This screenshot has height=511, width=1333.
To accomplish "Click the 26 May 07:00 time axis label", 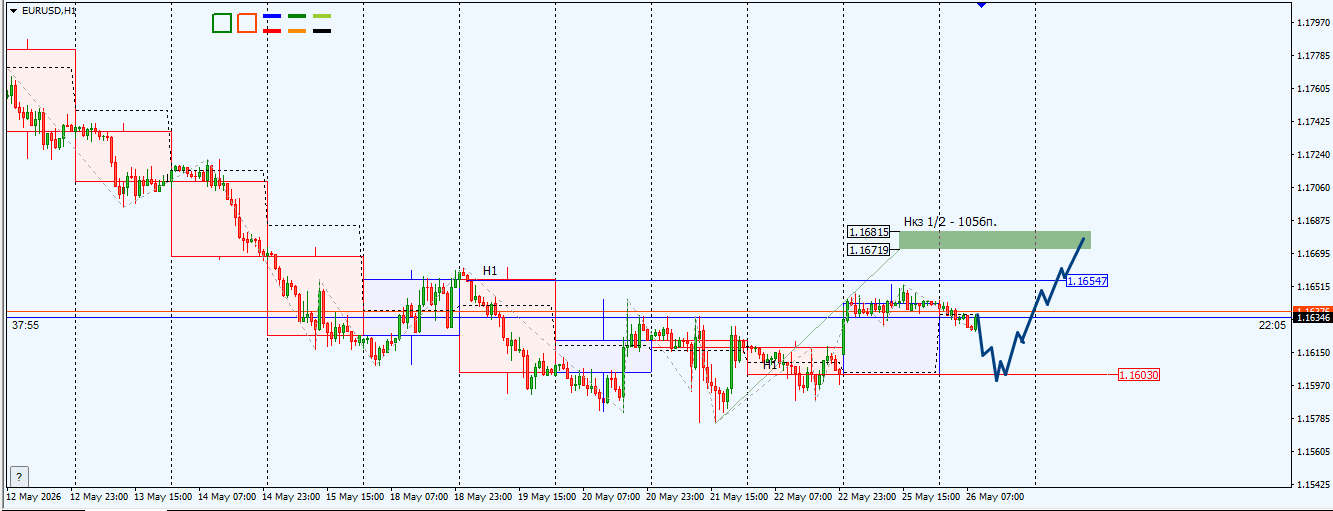I will pos(995,496).
